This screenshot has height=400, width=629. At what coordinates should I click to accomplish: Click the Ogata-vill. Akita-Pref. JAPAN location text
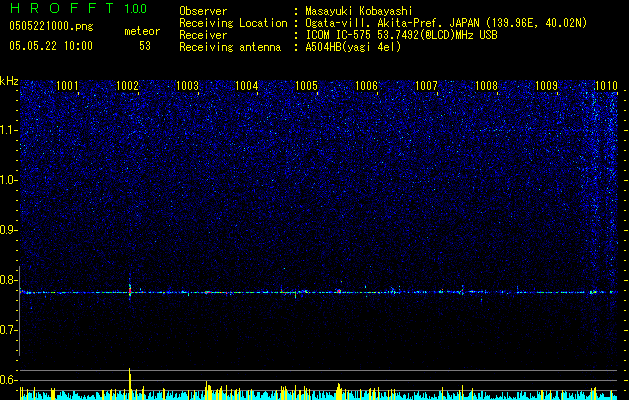point(446,23)
